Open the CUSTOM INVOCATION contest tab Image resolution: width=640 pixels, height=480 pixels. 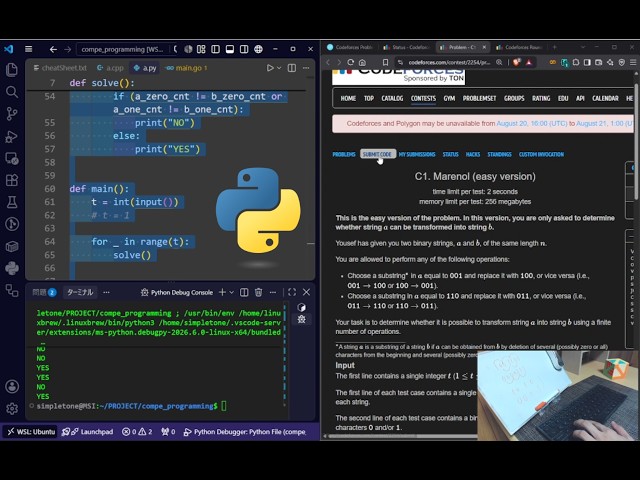[541, 154]
